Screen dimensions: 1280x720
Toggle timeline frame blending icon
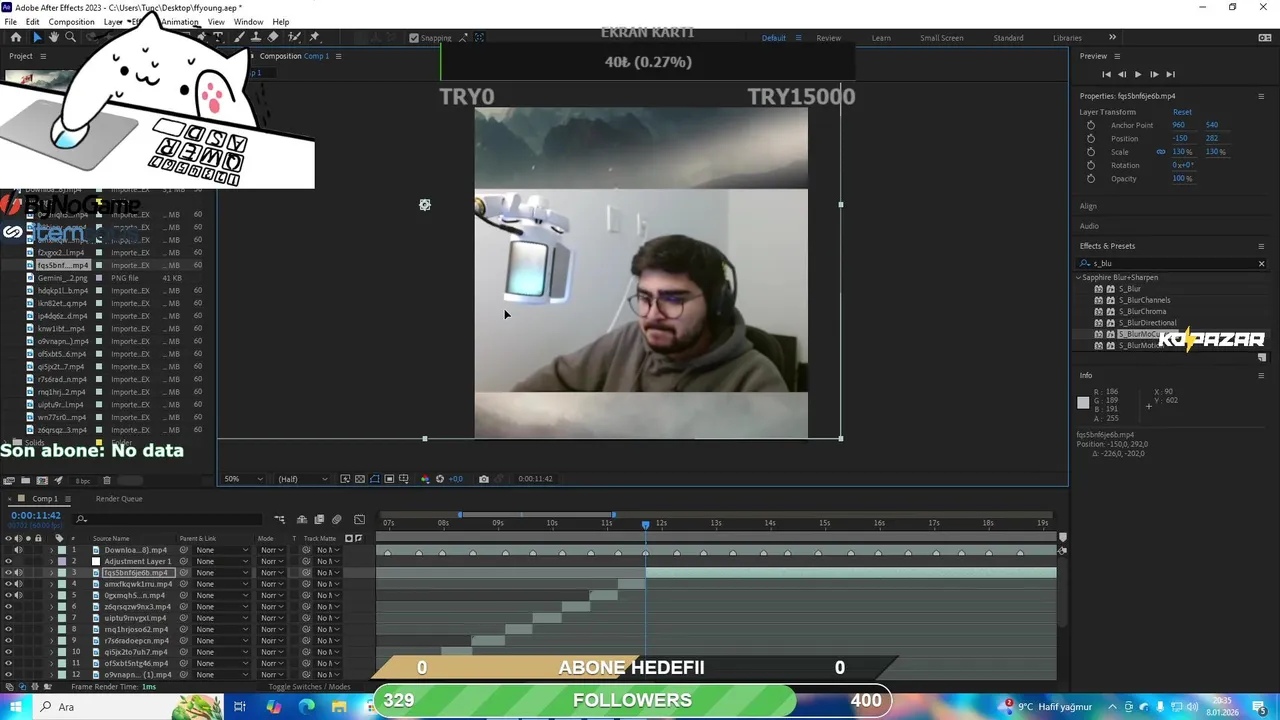click(x=319, y=519)
